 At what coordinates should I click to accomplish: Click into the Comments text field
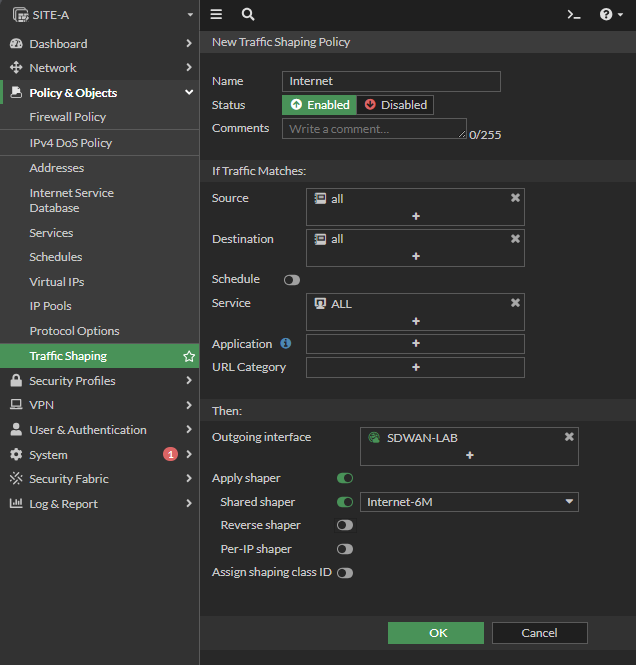point(373,129)
